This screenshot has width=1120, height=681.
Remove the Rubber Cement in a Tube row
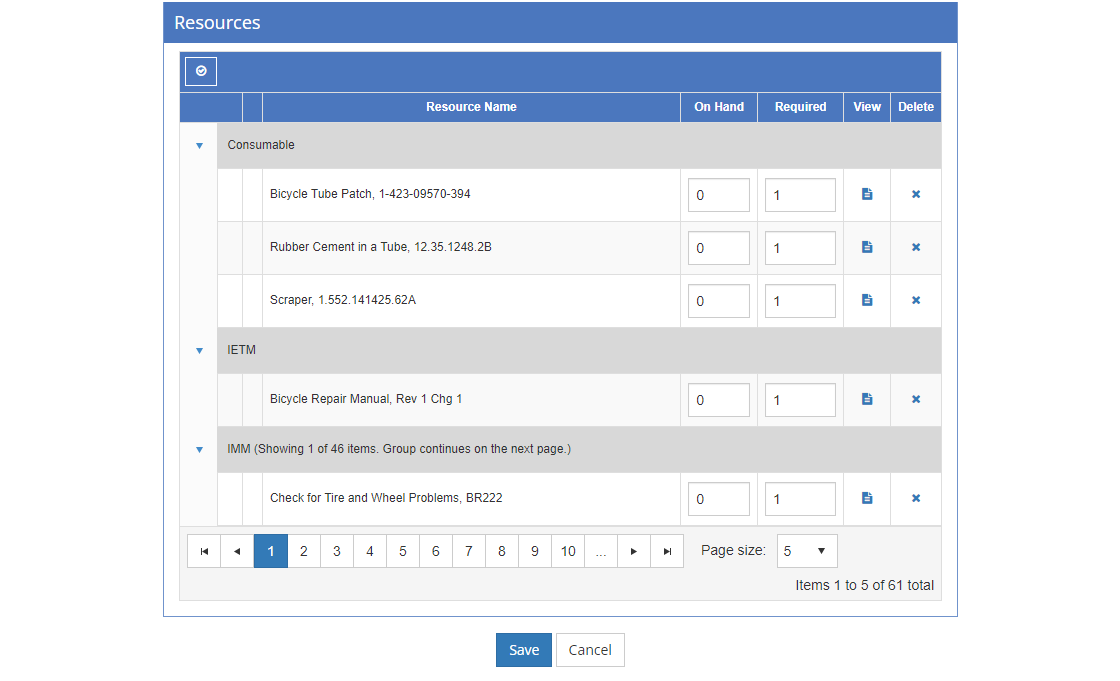coord(916,247)
